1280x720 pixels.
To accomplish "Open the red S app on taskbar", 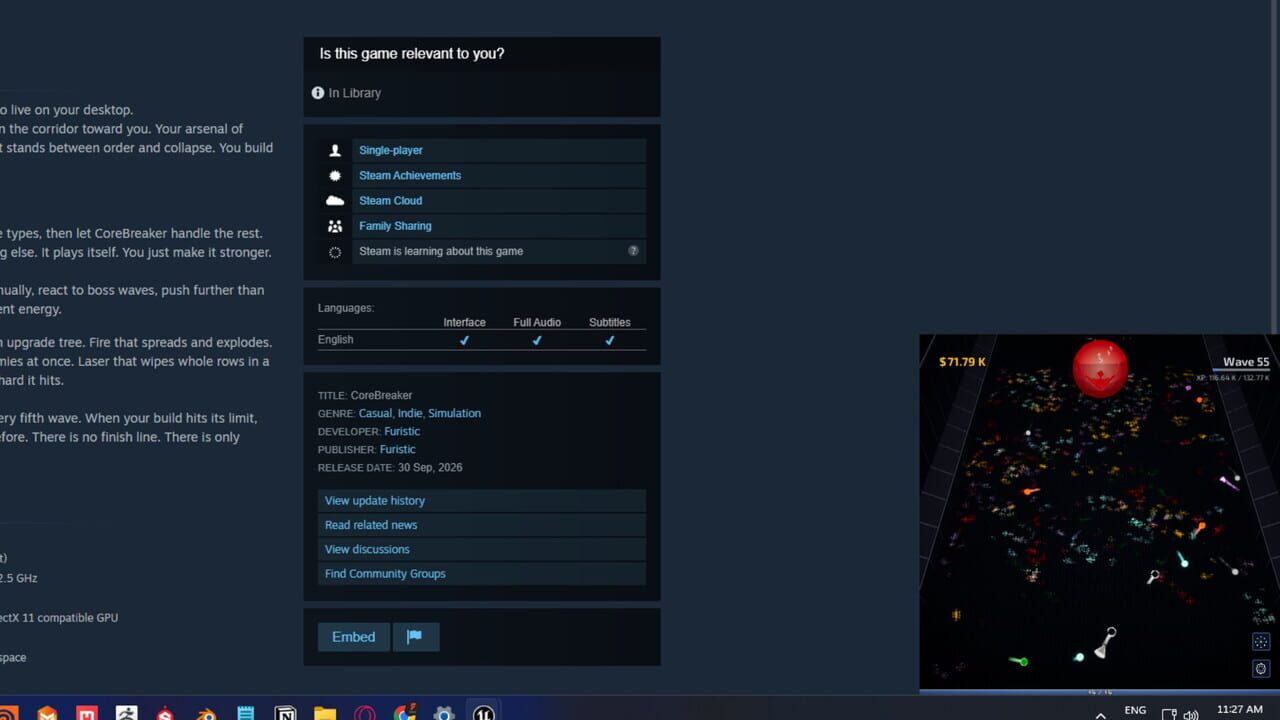I will (x=166, y=714).
